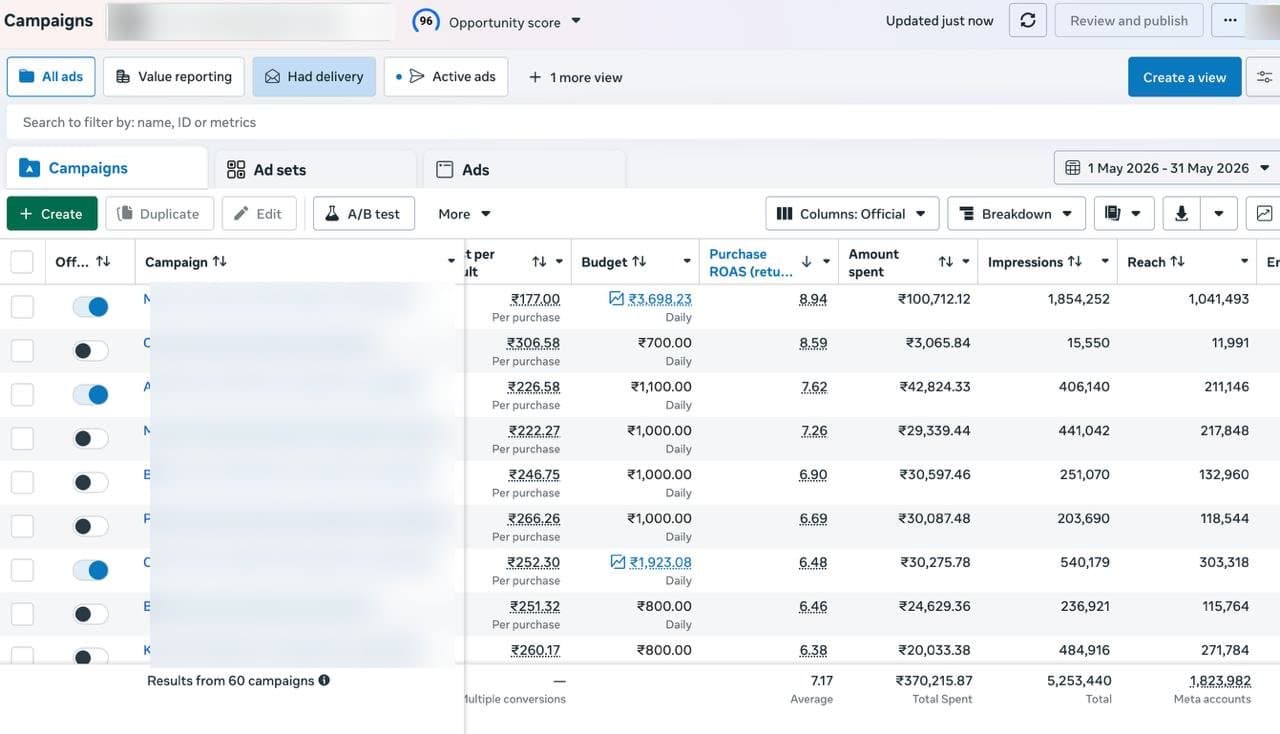Open the charts panel icon

tap(1265, 213)
